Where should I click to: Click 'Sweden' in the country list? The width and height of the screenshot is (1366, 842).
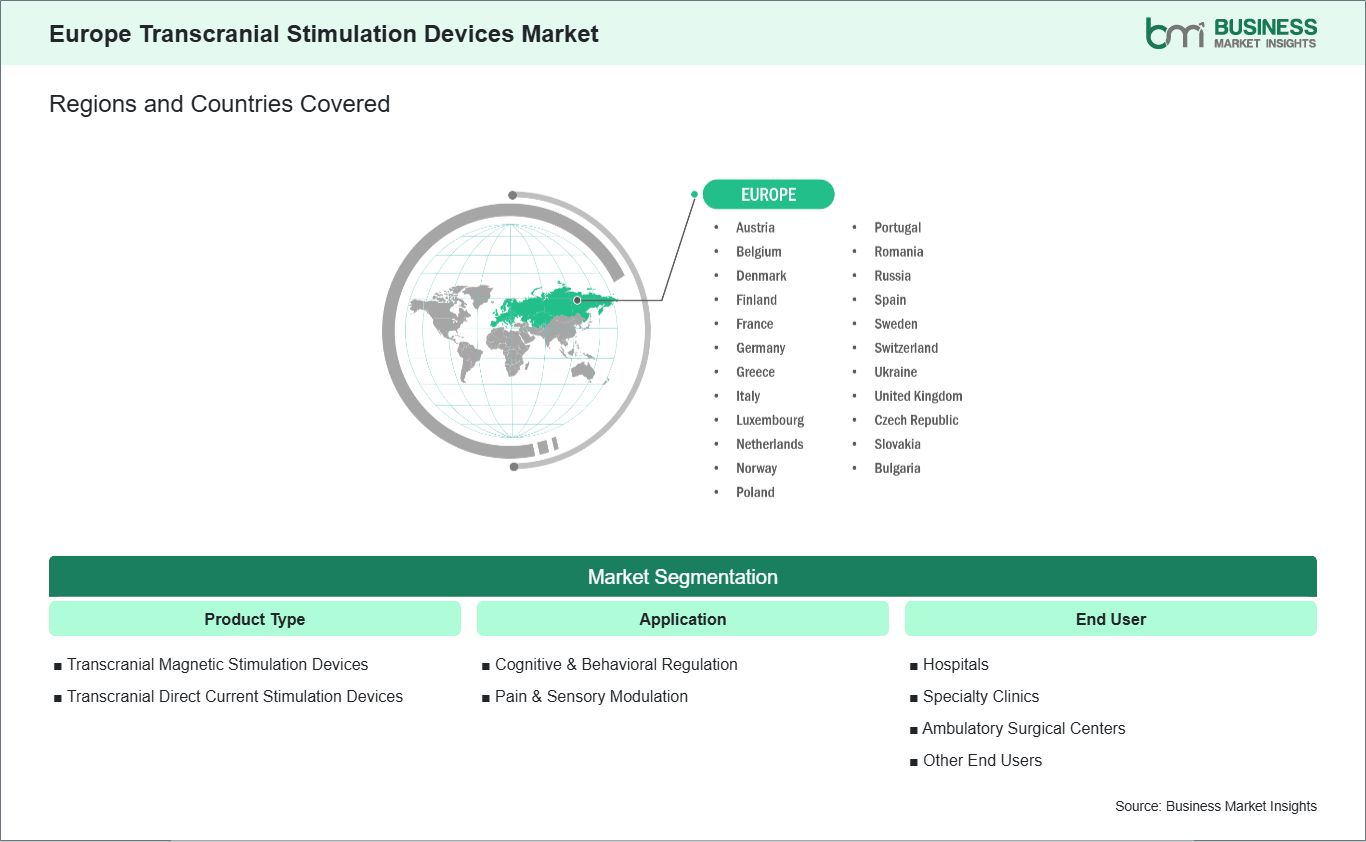pos(896,324)
